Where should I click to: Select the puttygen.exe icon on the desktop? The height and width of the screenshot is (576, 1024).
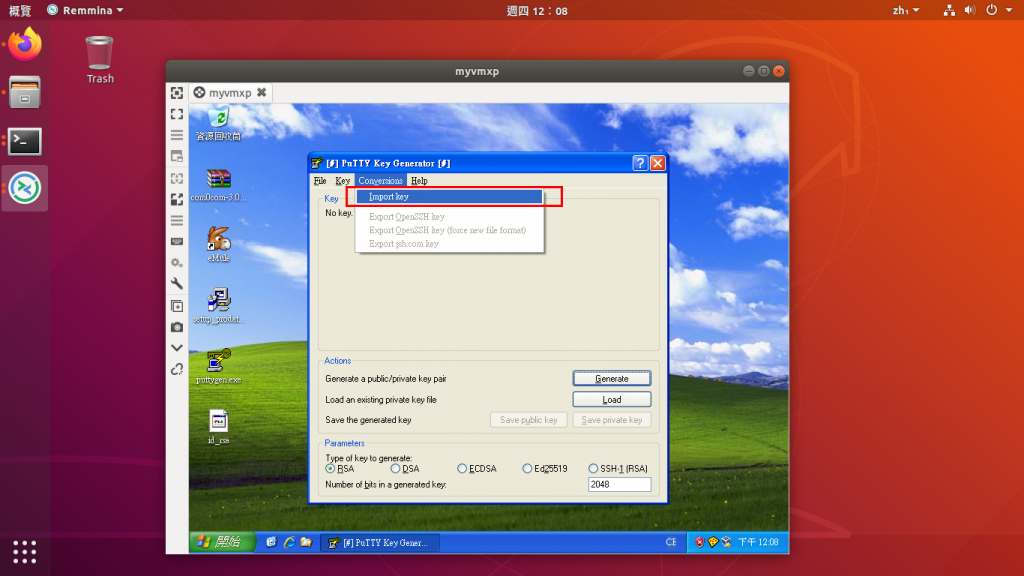[219, 366]
